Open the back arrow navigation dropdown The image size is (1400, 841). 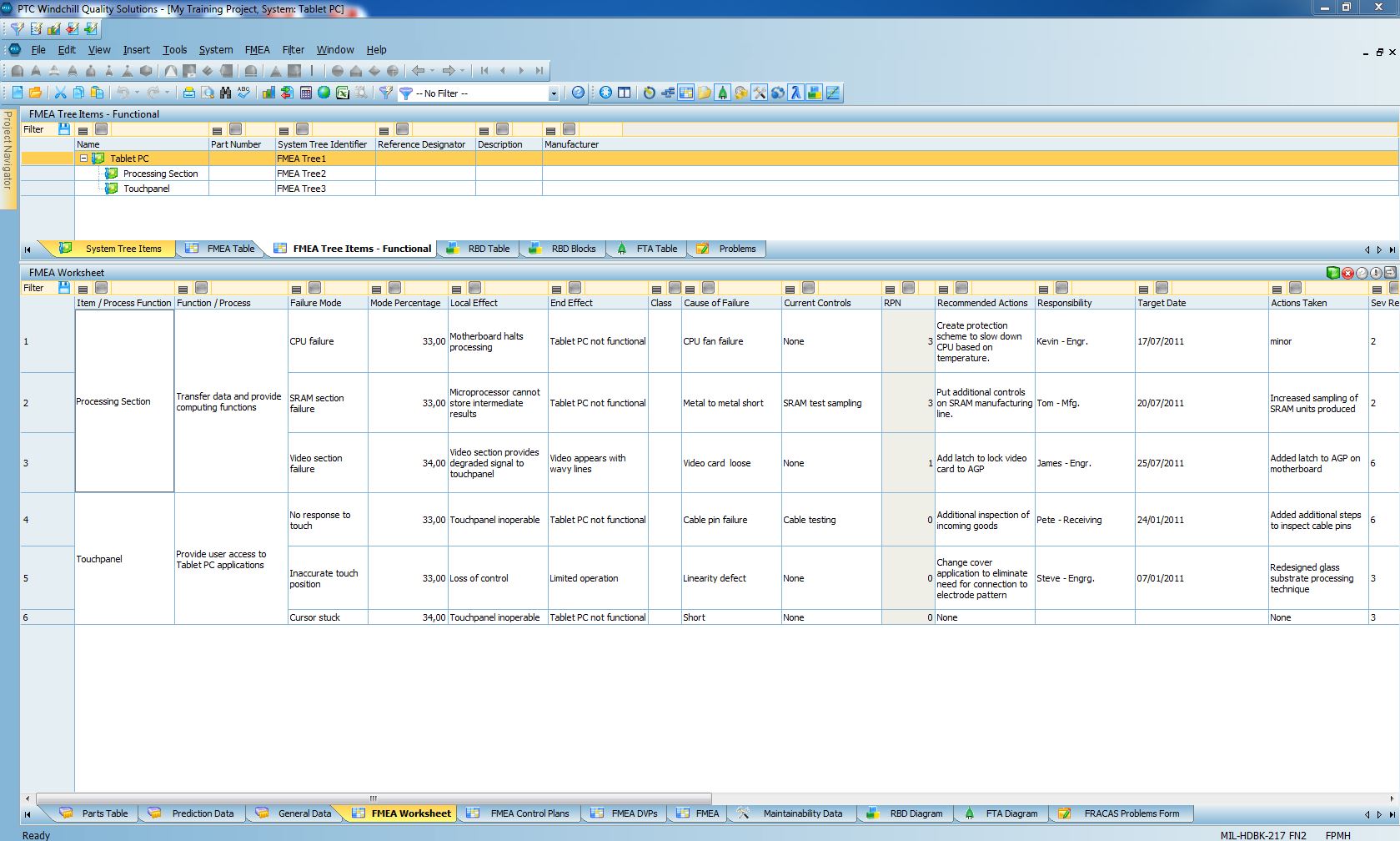[432, 71]
